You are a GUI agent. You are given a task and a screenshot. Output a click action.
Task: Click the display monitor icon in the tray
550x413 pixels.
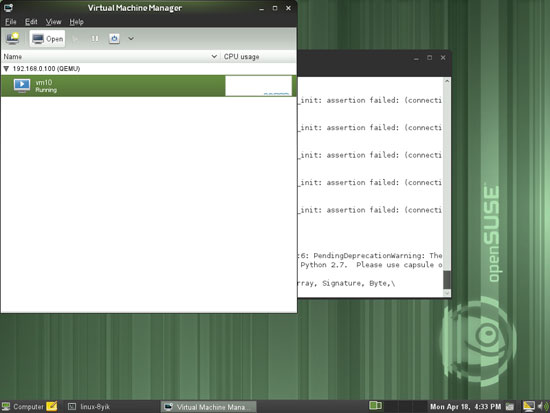coord(529,406)
